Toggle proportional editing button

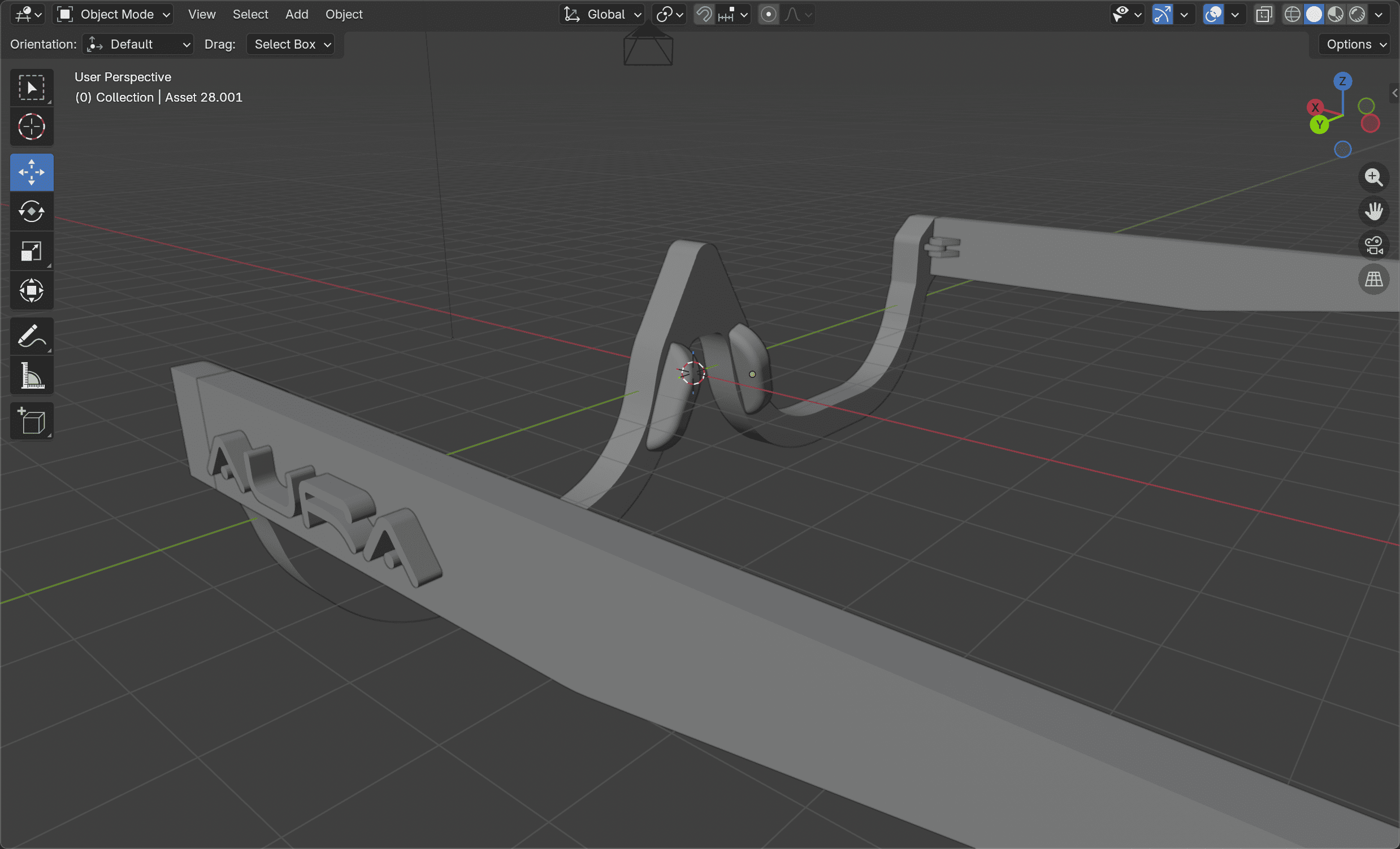[x=768, y=14]
